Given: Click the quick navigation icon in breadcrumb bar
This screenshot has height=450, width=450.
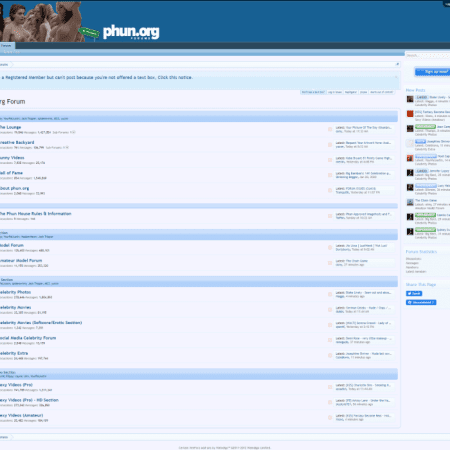Looking at the screenshot, I should click(397, 64).
